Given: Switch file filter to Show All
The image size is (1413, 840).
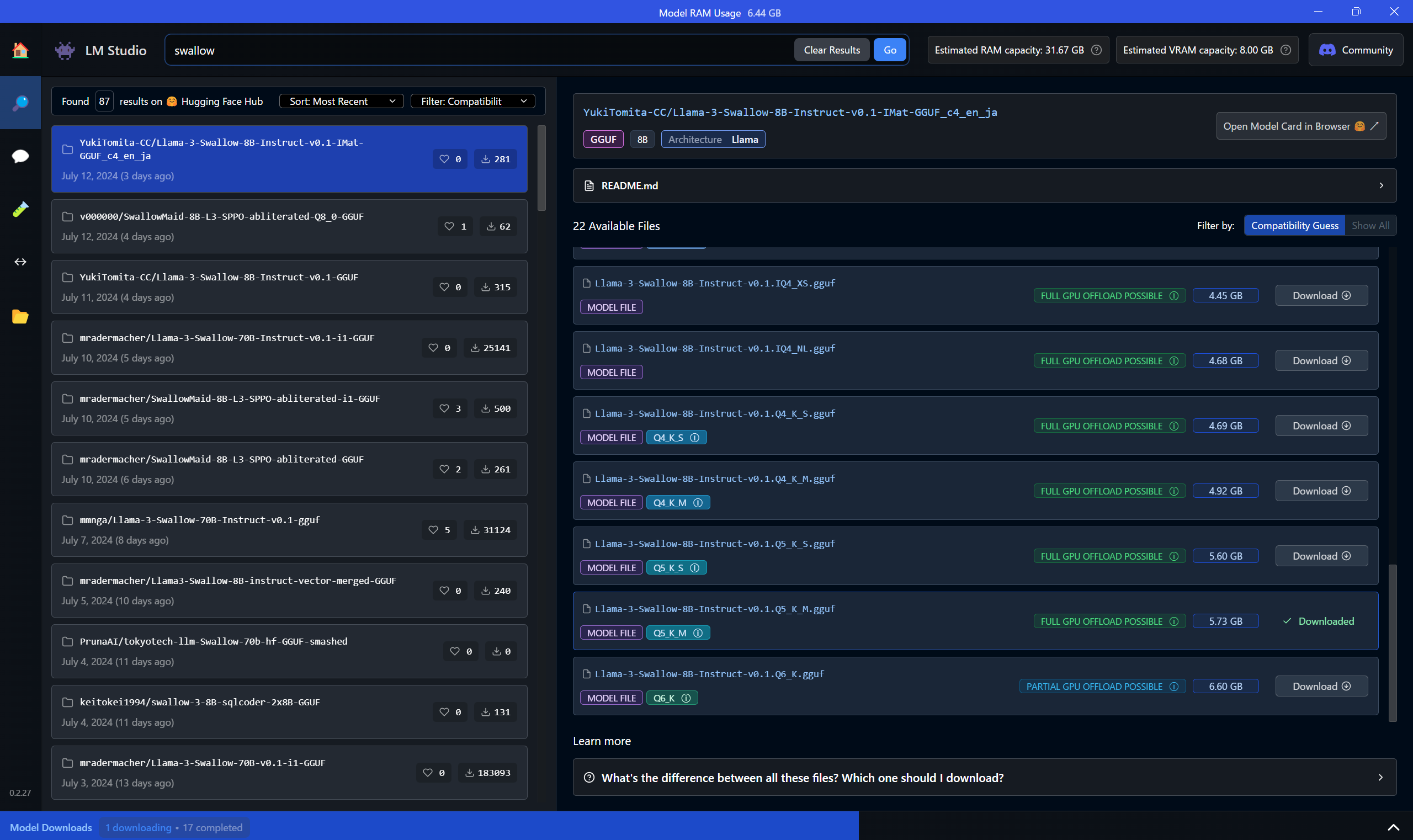Looking at the screenshot, I should coord(1370,225).
